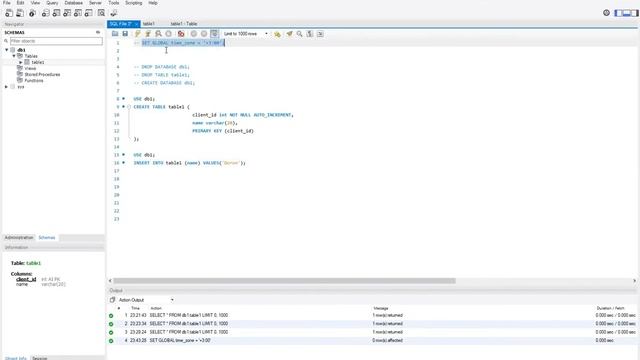Viewport: 640px width, 360px height.
Task: Switch to the table1 result tab
Action: pyautogui.click(x=149, y=24)
